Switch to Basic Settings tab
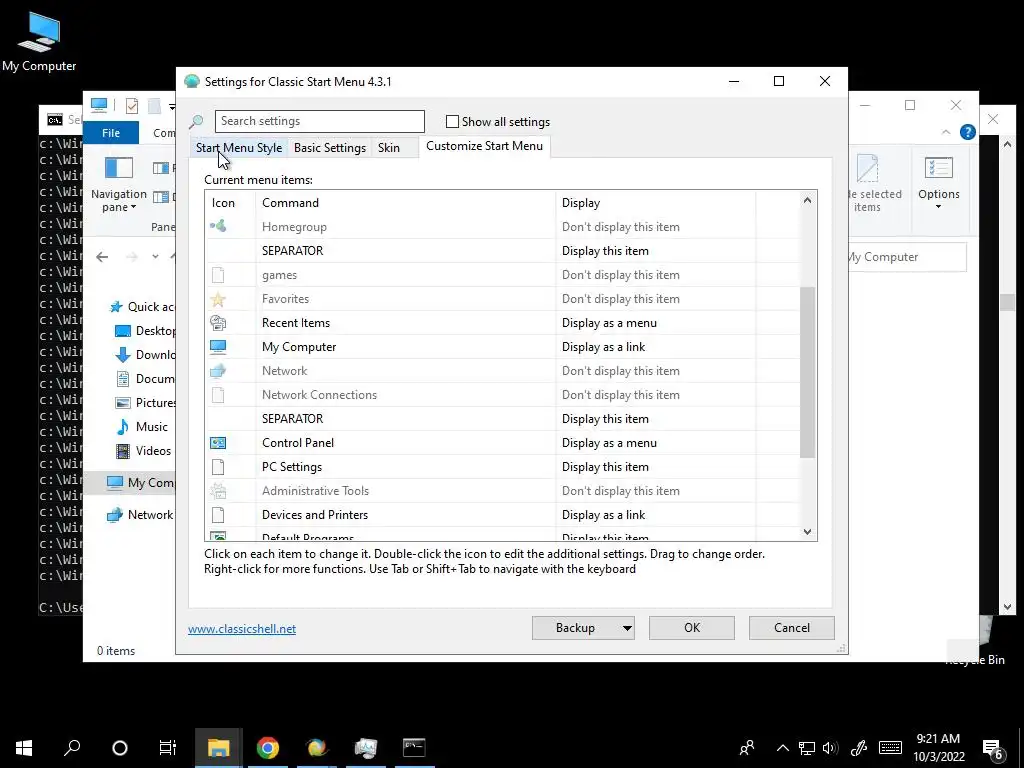1024x768 pixels. coord(330,148)
